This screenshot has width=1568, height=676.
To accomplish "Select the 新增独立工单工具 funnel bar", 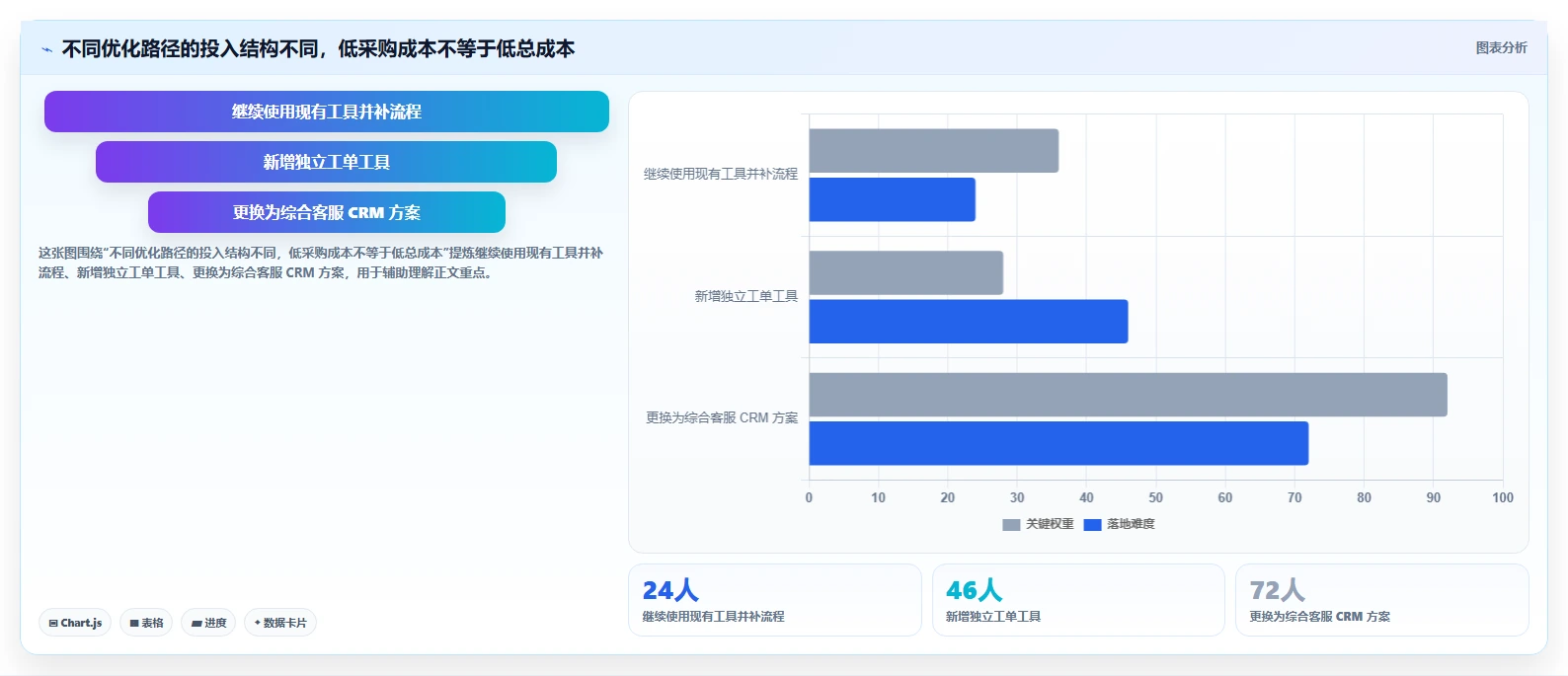I will point(326,162).
